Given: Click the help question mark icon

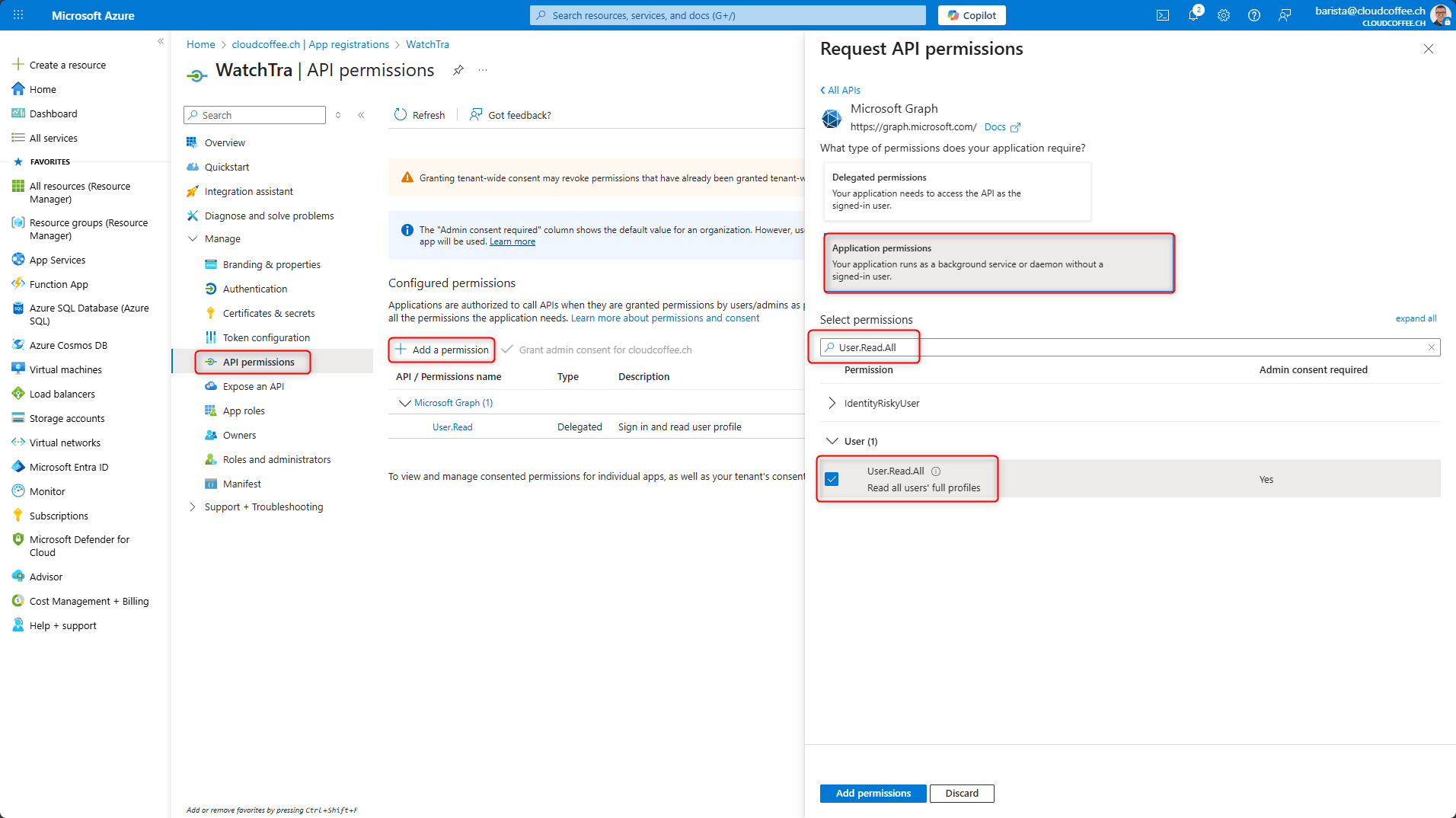Looking at the screenshot, I should coord(1254,15).
